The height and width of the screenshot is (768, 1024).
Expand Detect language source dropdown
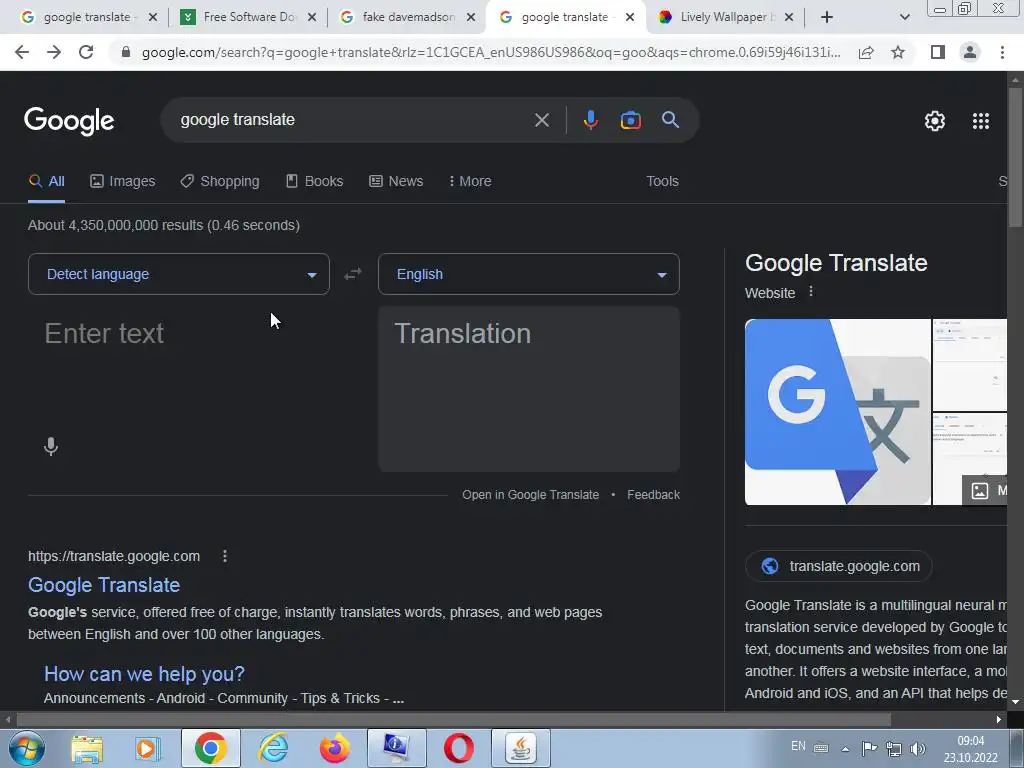(x=179, y=274)
